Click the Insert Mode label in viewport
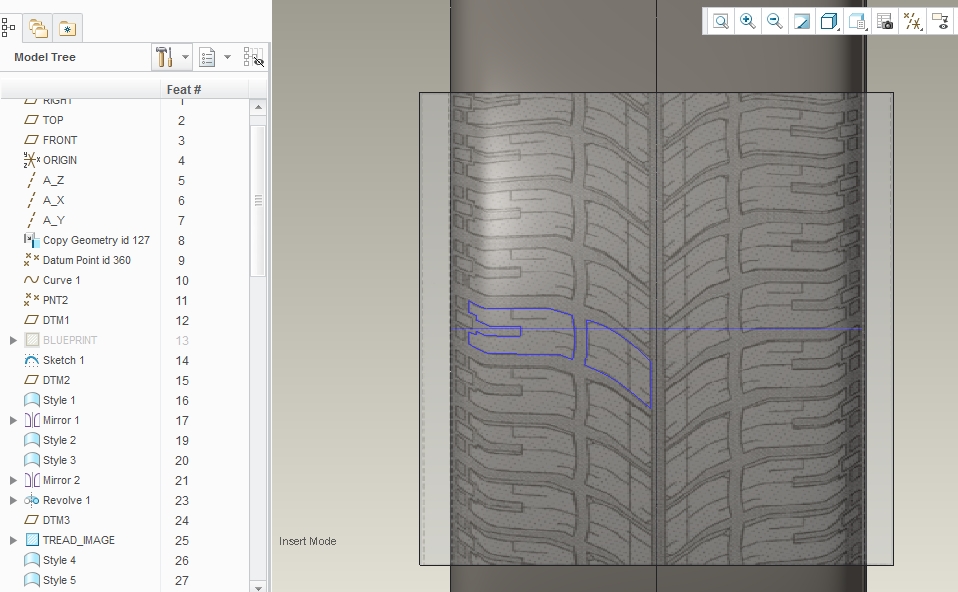 (x=307, y=541)
